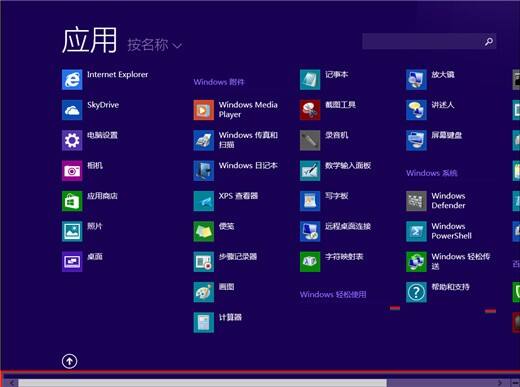Open the 相机 camera app icon
Screen dimensions: 520x387
[x=72, y=170]
